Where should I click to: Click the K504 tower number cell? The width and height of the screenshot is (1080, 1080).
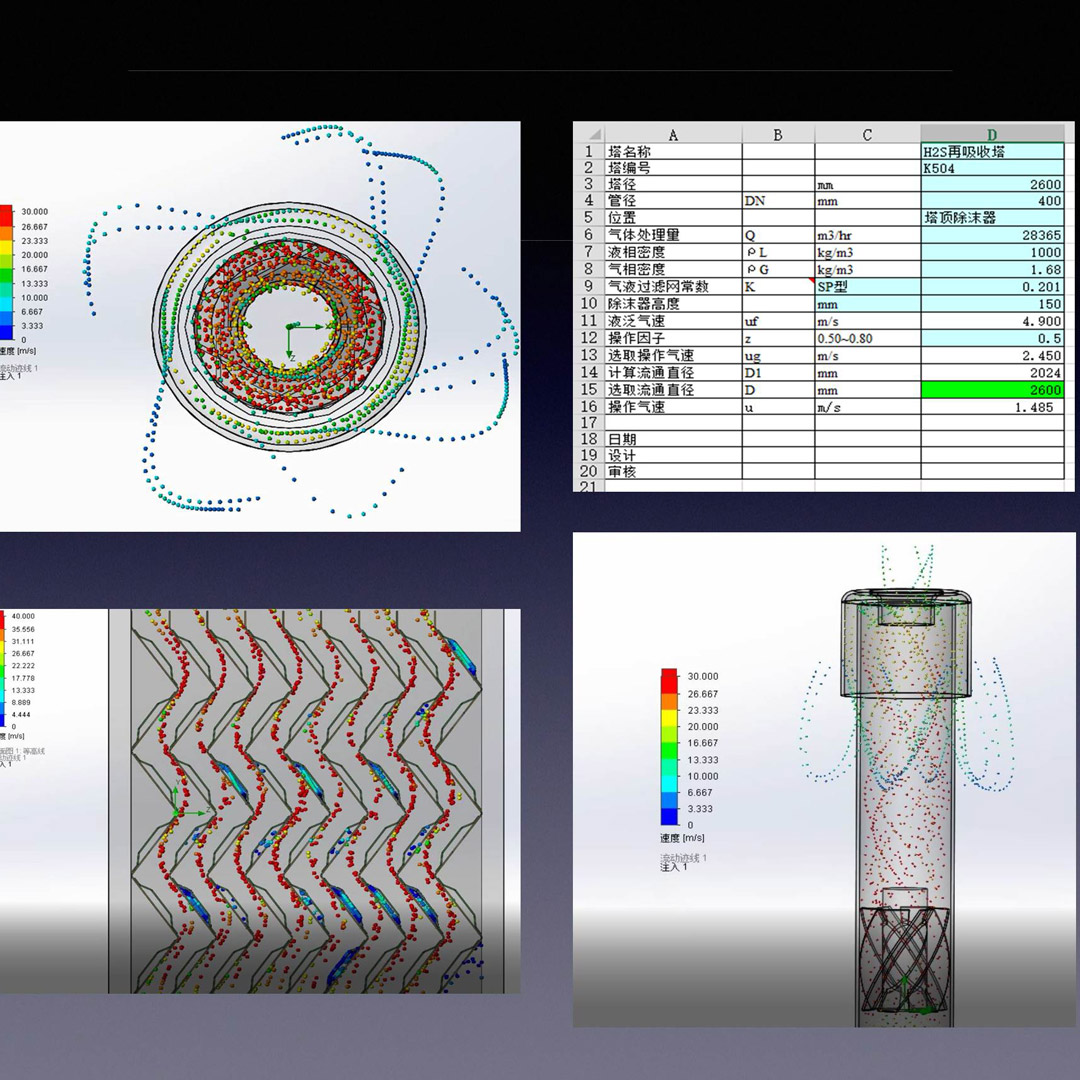tap(991, 168)
